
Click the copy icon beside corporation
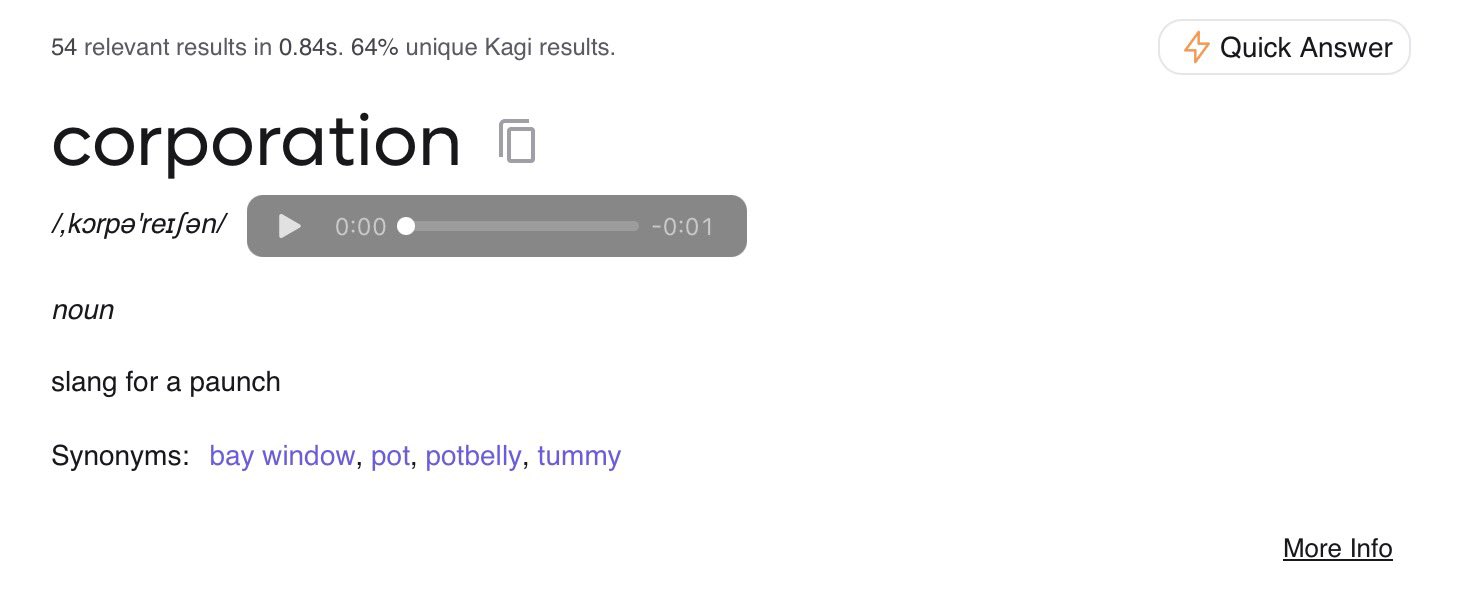pos(517,142)
